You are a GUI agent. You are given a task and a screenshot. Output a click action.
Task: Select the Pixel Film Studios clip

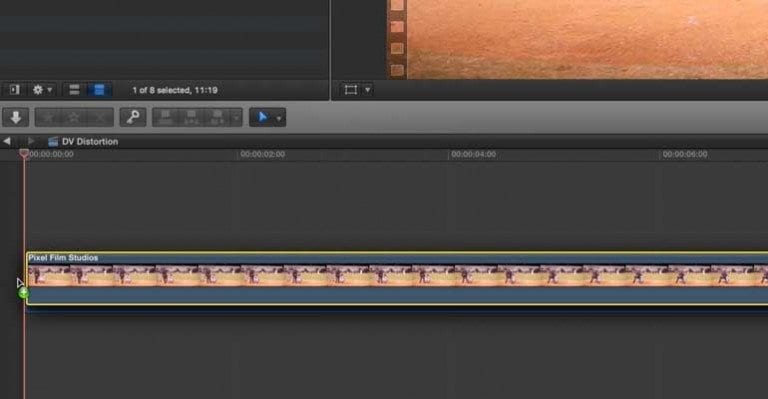coord(397,278)
